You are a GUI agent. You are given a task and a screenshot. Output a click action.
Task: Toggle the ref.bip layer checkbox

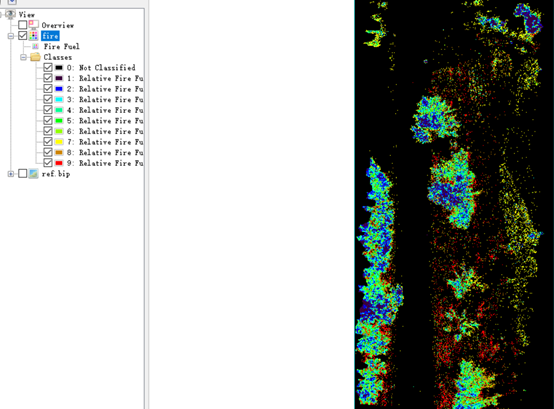23,173
